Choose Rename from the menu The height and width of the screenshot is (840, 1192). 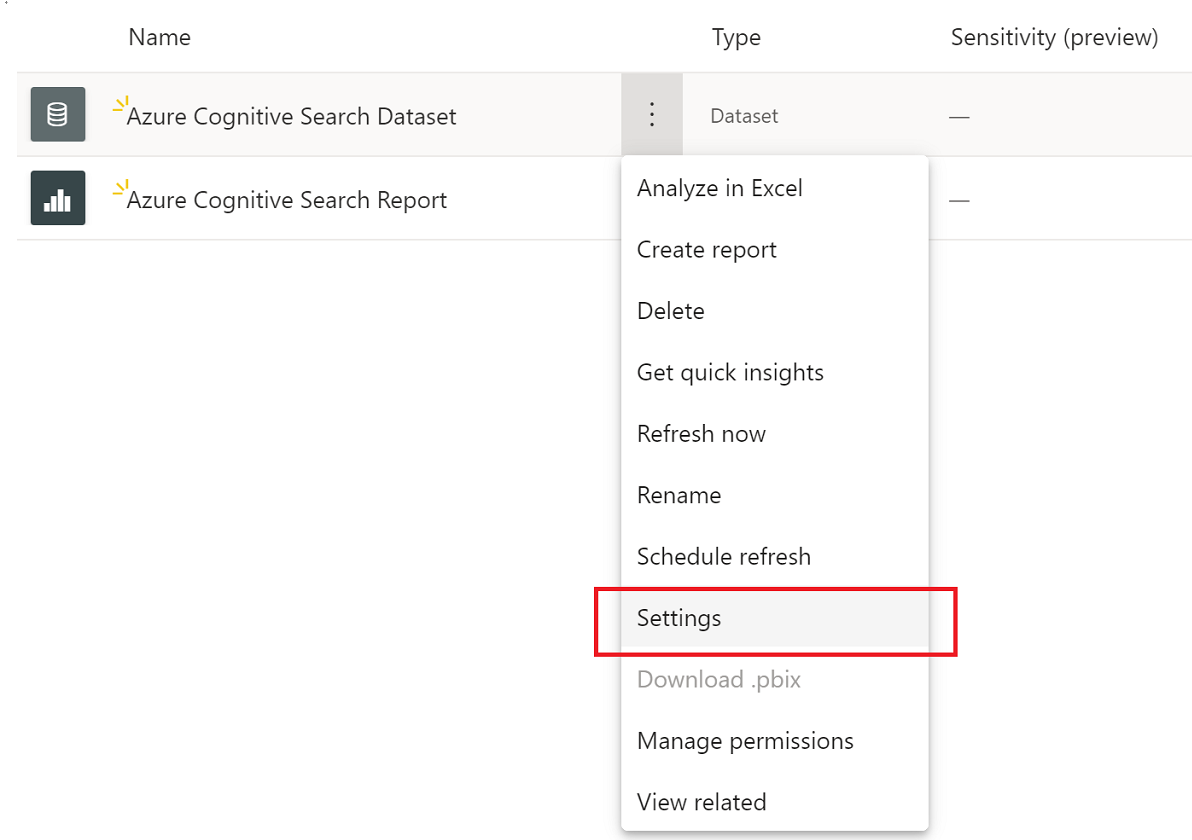pyautogui.click(x=679, y=495)
